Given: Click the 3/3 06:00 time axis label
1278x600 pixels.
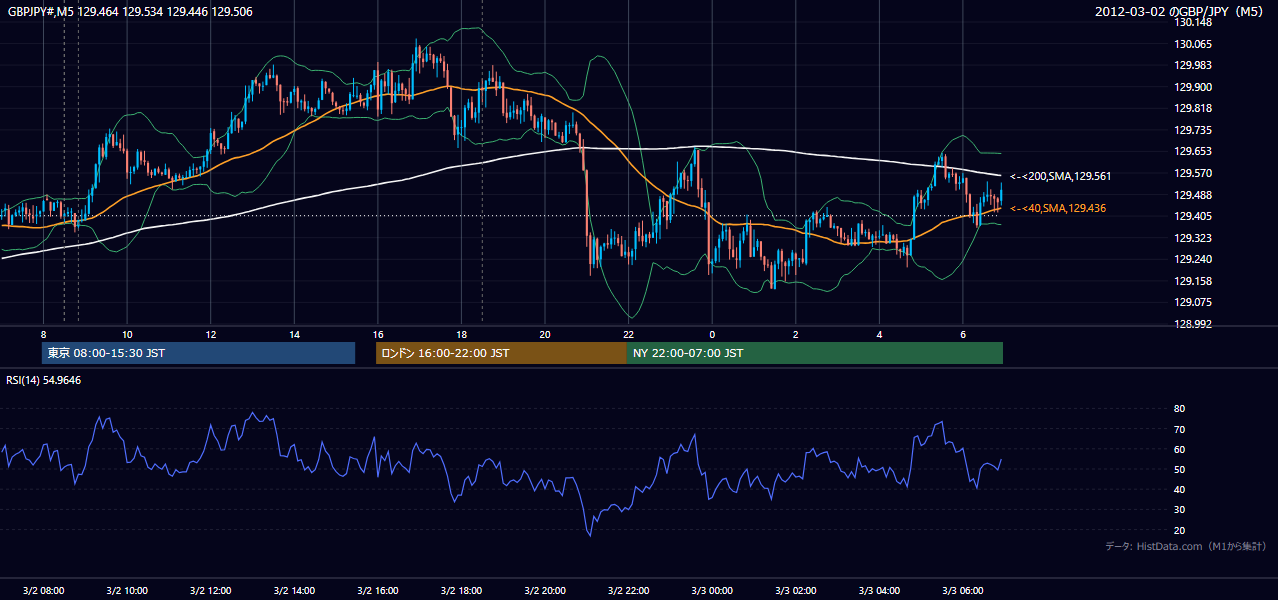Looking at the screenshot, I should [x=962, y=591].
